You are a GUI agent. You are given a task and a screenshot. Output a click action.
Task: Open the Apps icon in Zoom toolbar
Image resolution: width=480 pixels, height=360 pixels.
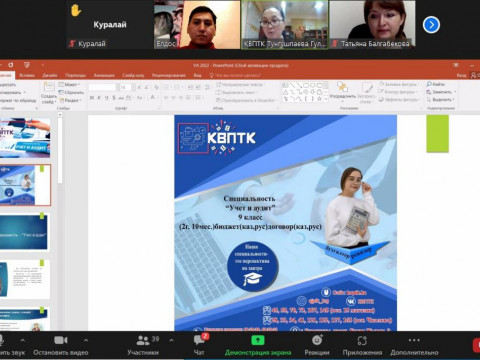[x=362, y=340]
